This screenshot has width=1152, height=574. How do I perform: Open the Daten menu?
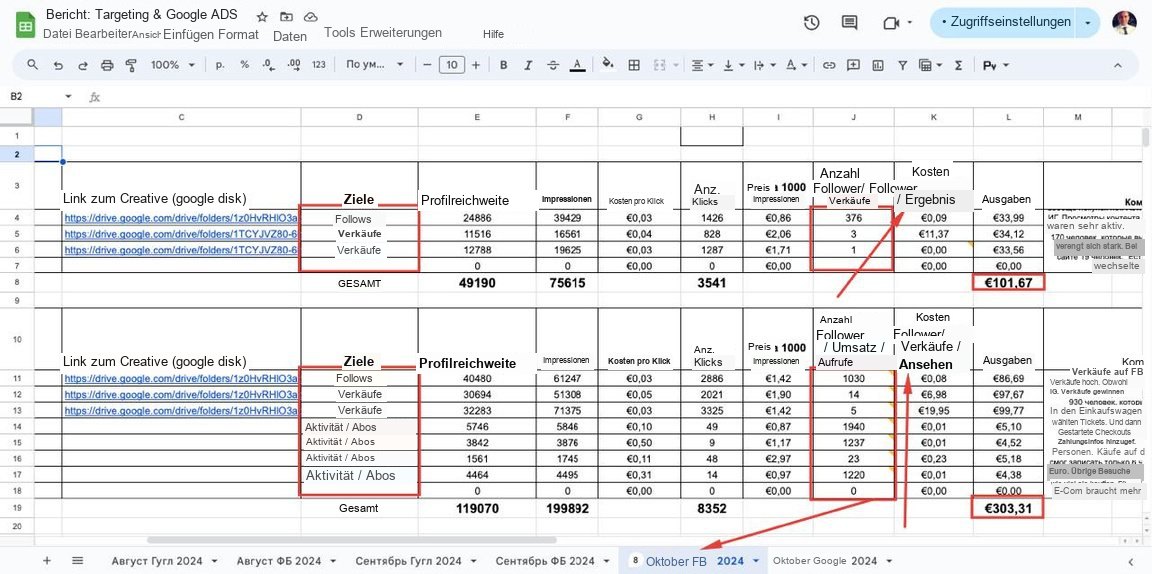pos(289,35)
